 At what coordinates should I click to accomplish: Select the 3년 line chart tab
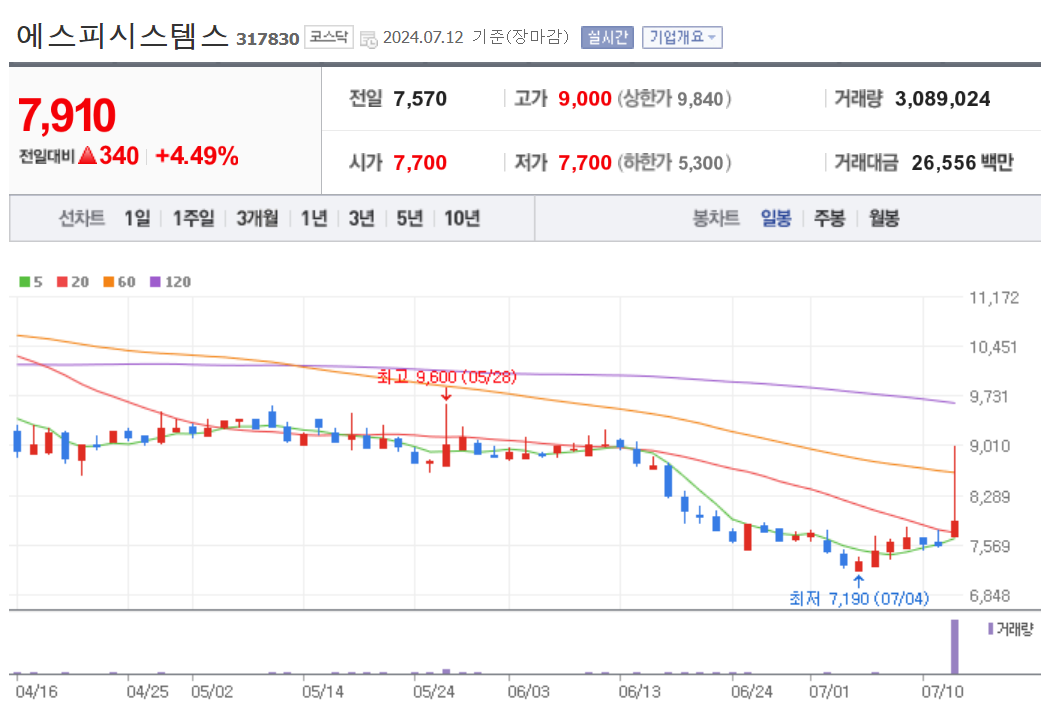pyautogui.click(x=362, y=218)
